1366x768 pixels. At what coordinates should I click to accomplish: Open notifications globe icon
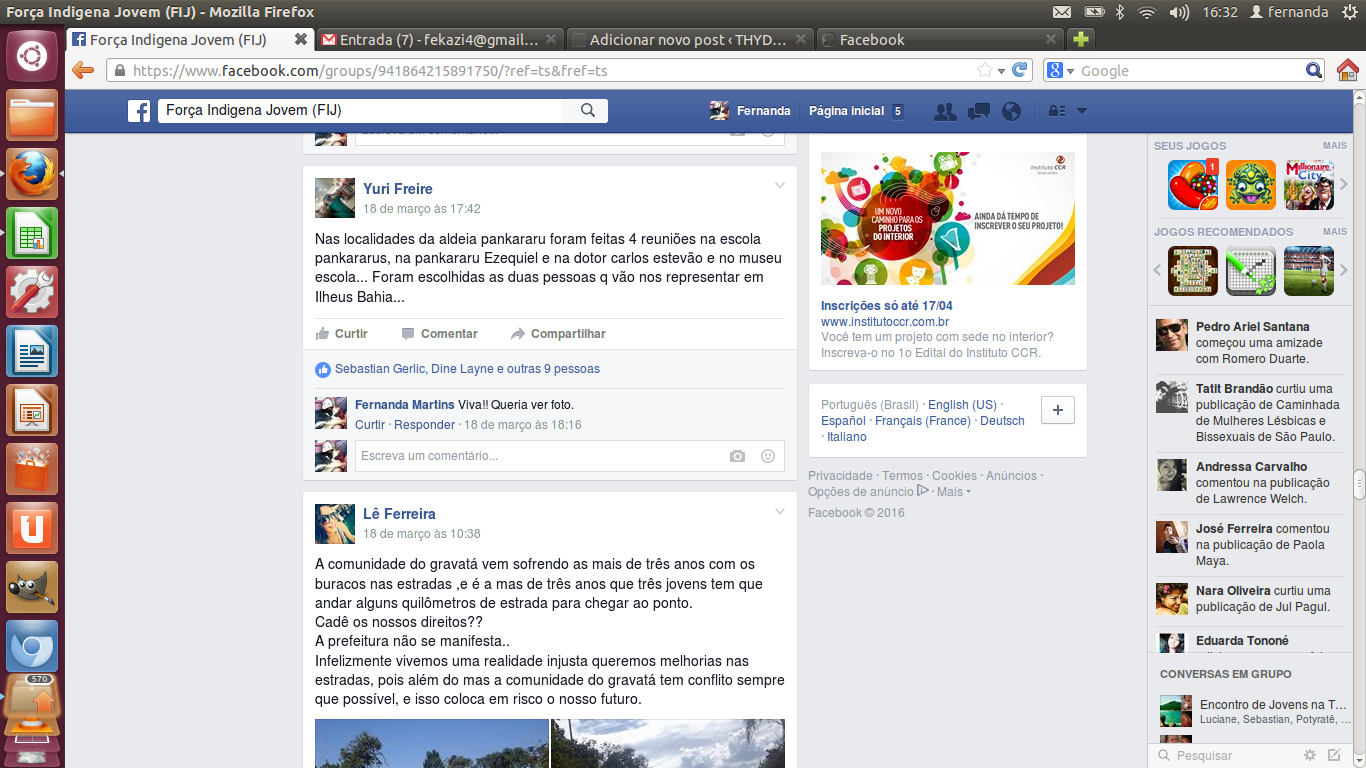(1012, 111)
